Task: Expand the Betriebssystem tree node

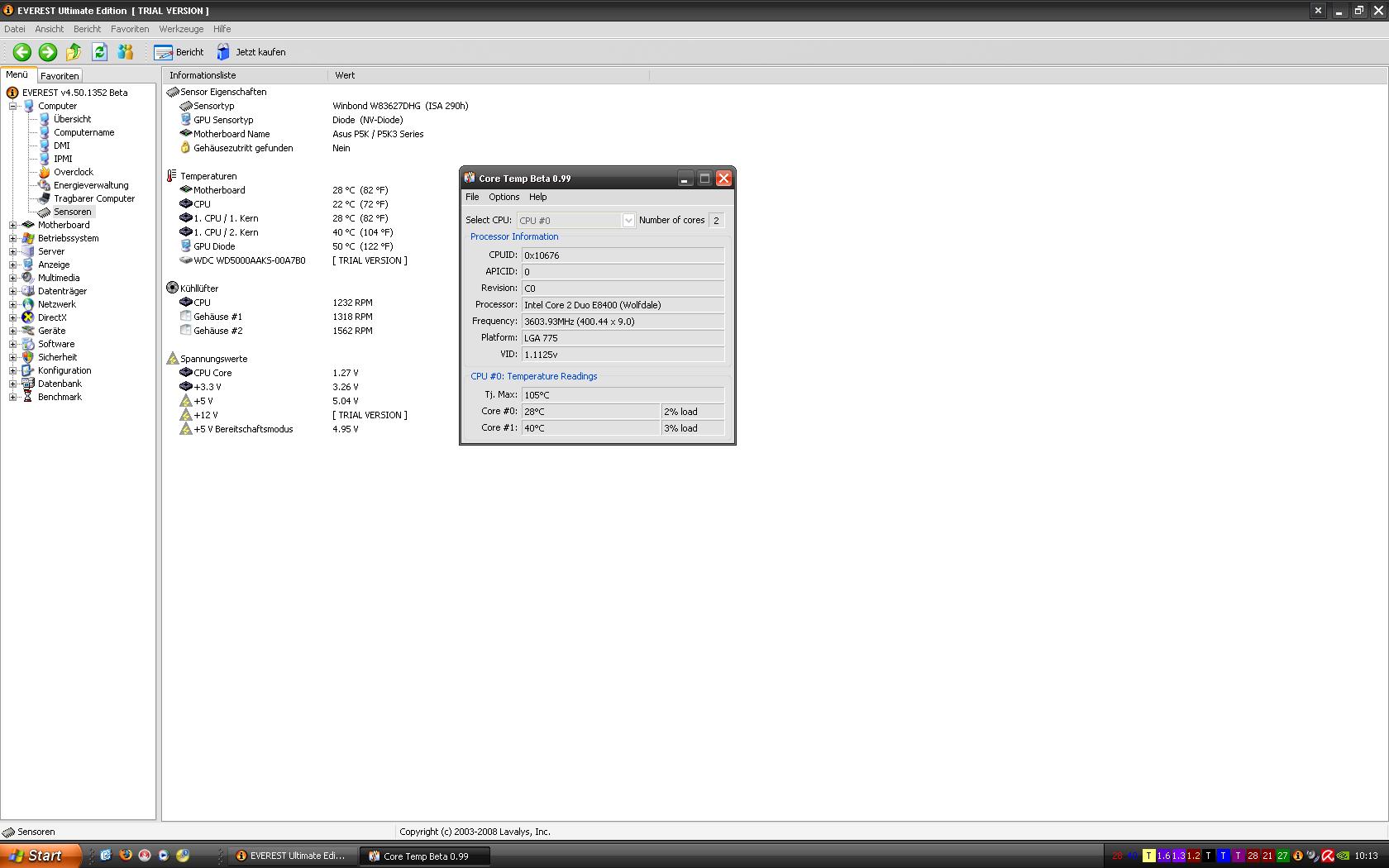Action: coord(12,238)
